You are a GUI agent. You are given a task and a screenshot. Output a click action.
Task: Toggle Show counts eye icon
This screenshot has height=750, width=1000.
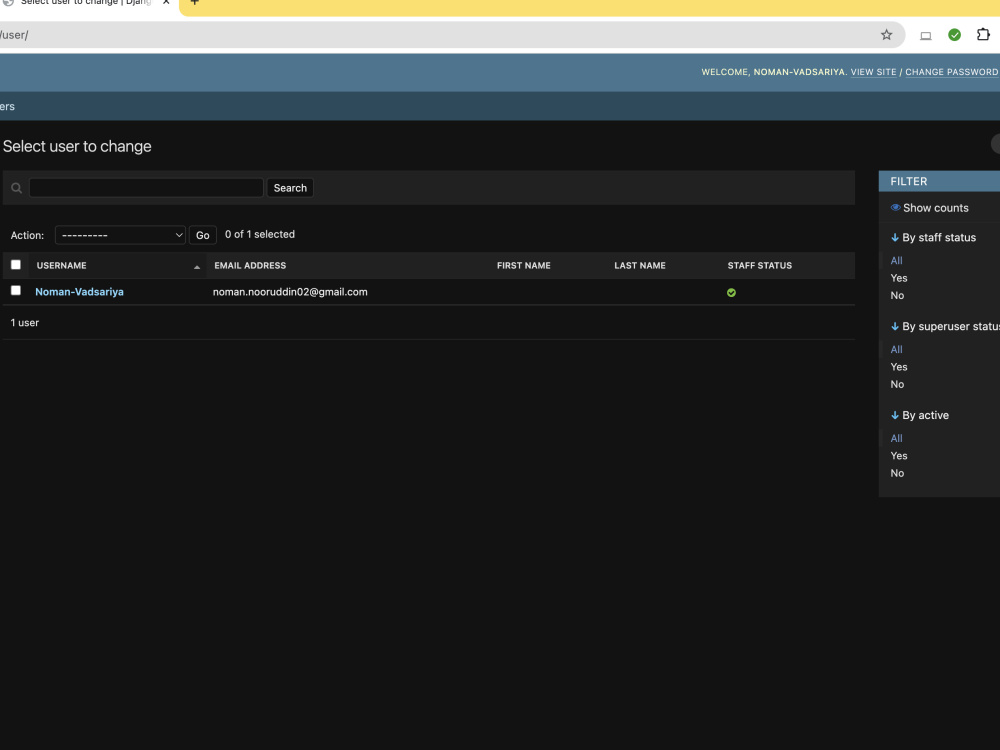click(895, 208)
